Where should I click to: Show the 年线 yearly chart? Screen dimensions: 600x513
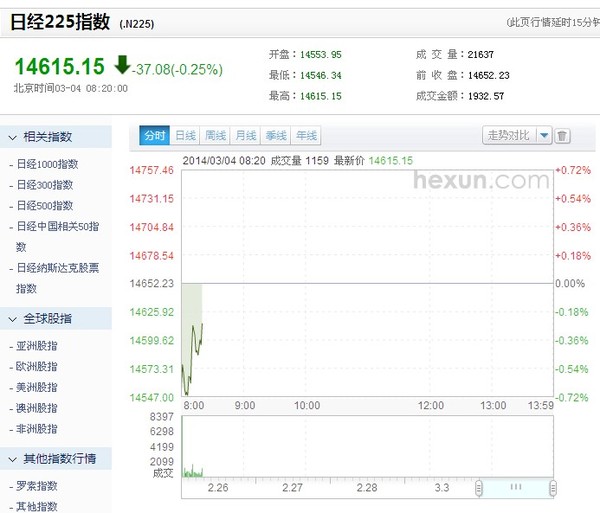click(x=307, y=136)
